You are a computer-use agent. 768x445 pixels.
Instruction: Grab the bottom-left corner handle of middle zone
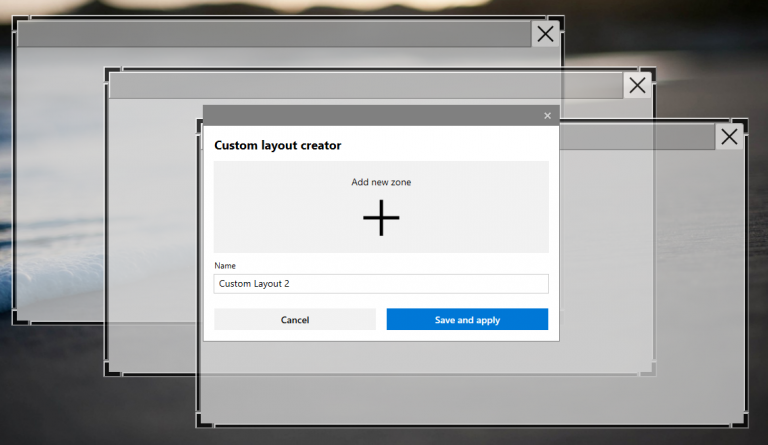[113, 369]
